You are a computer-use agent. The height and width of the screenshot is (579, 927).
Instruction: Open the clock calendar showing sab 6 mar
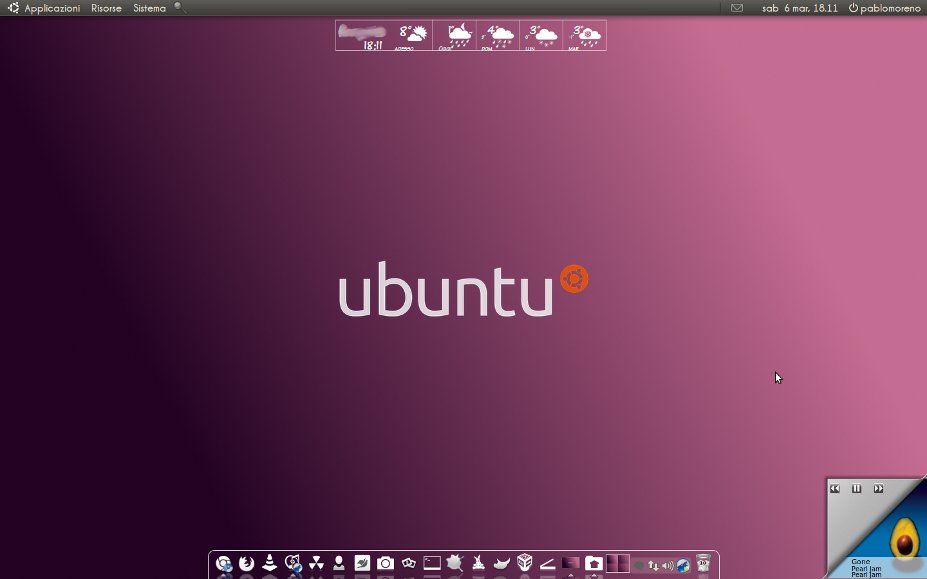click(x=799, y=8)
